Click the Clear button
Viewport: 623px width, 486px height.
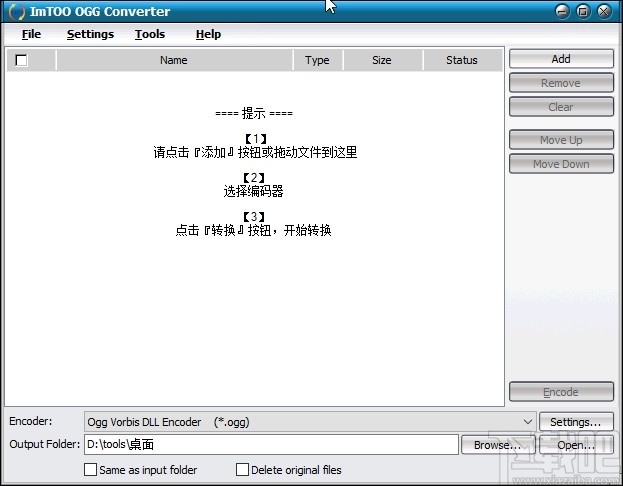point(561,107)
